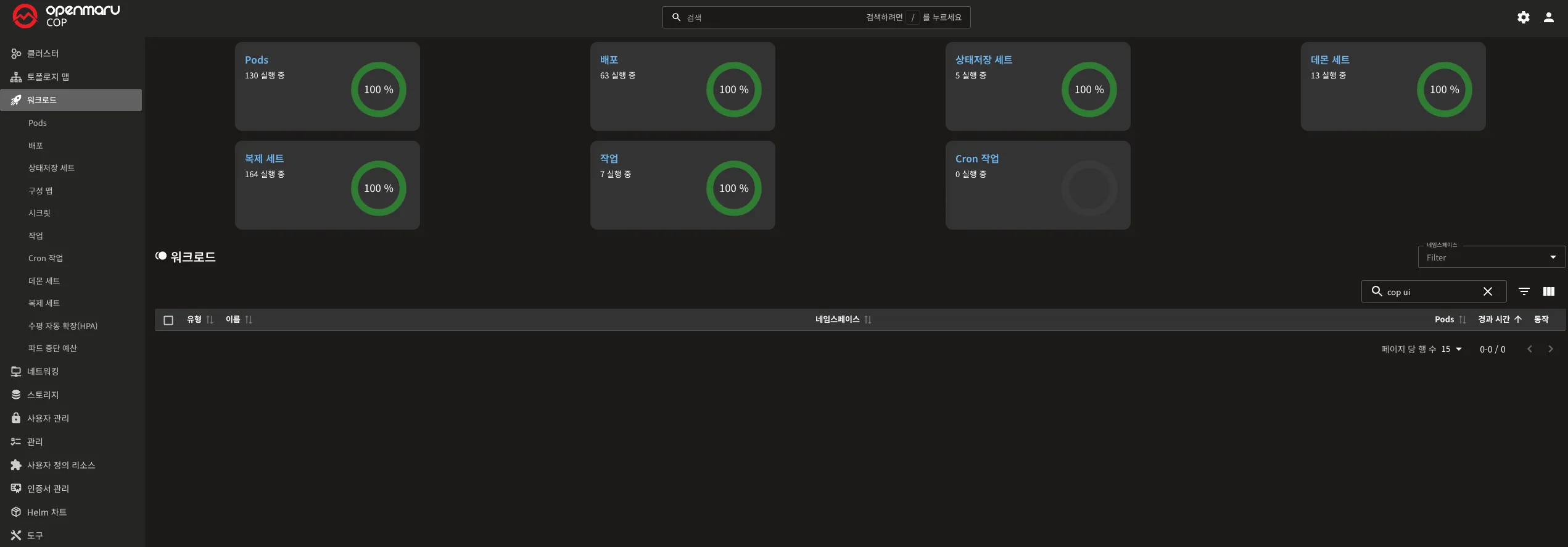The height and width of the screenshot is (547, 1568).
Task: Sort by 네임스페이스 column arrows
Action: (x=868, y=320)
